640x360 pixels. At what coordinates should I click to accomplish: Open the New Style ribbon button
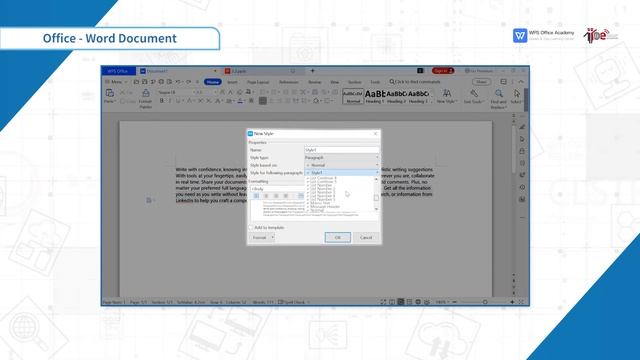click(447, 96)
